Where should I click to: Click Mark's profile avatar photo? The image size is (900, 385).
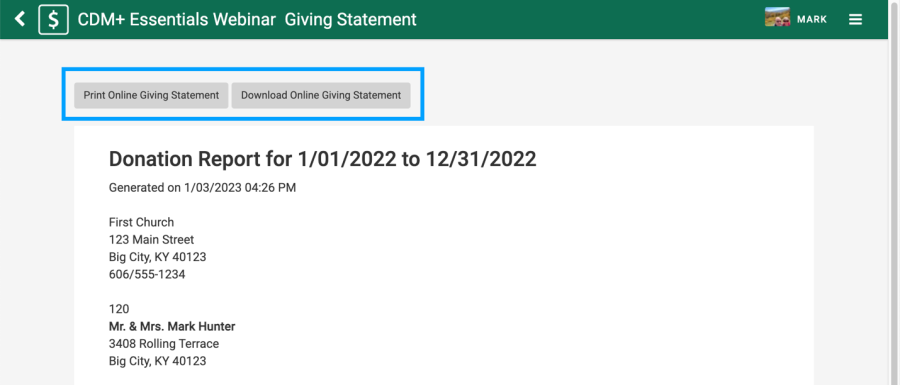(x=777, y=17)
